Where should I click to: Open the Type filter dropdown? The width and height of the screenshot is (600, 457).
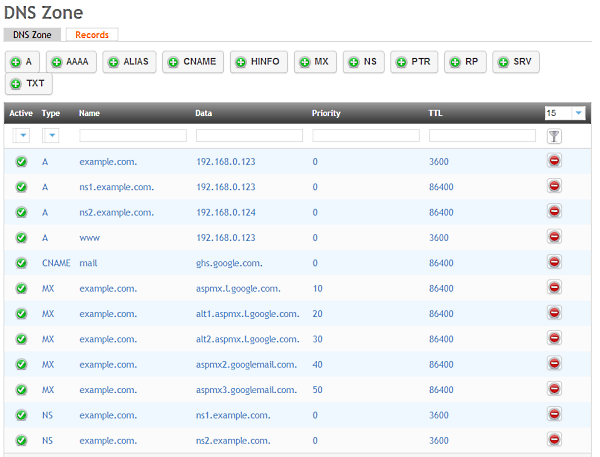(x=50, y=135)
